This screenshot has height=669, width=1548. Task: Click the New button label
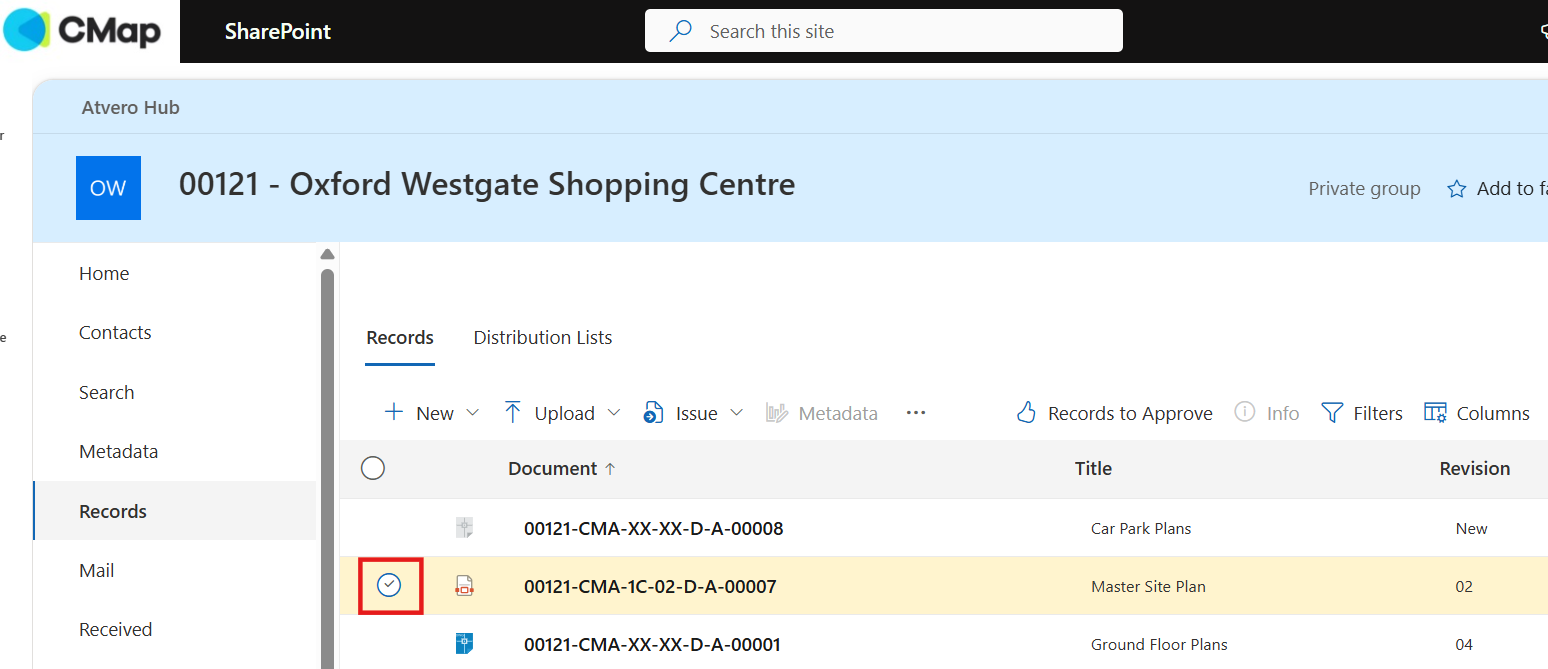(x=435, y=413)
